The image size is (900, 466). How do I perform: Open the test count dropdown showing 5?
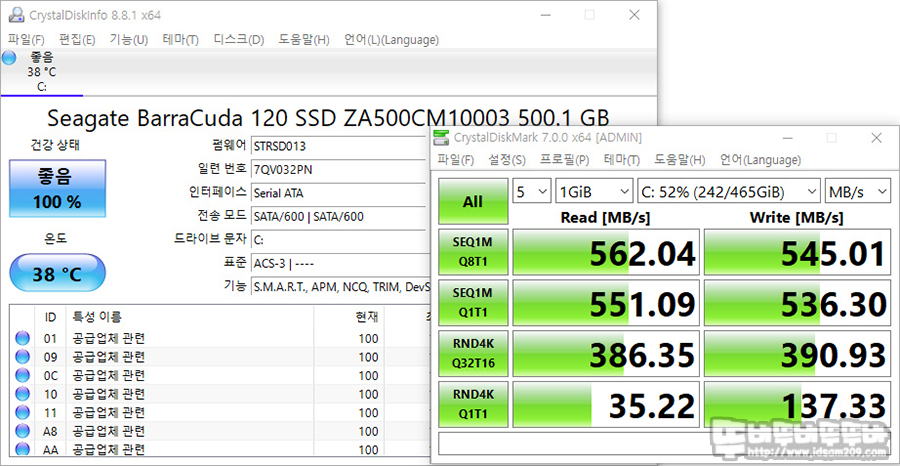(532, 191)
